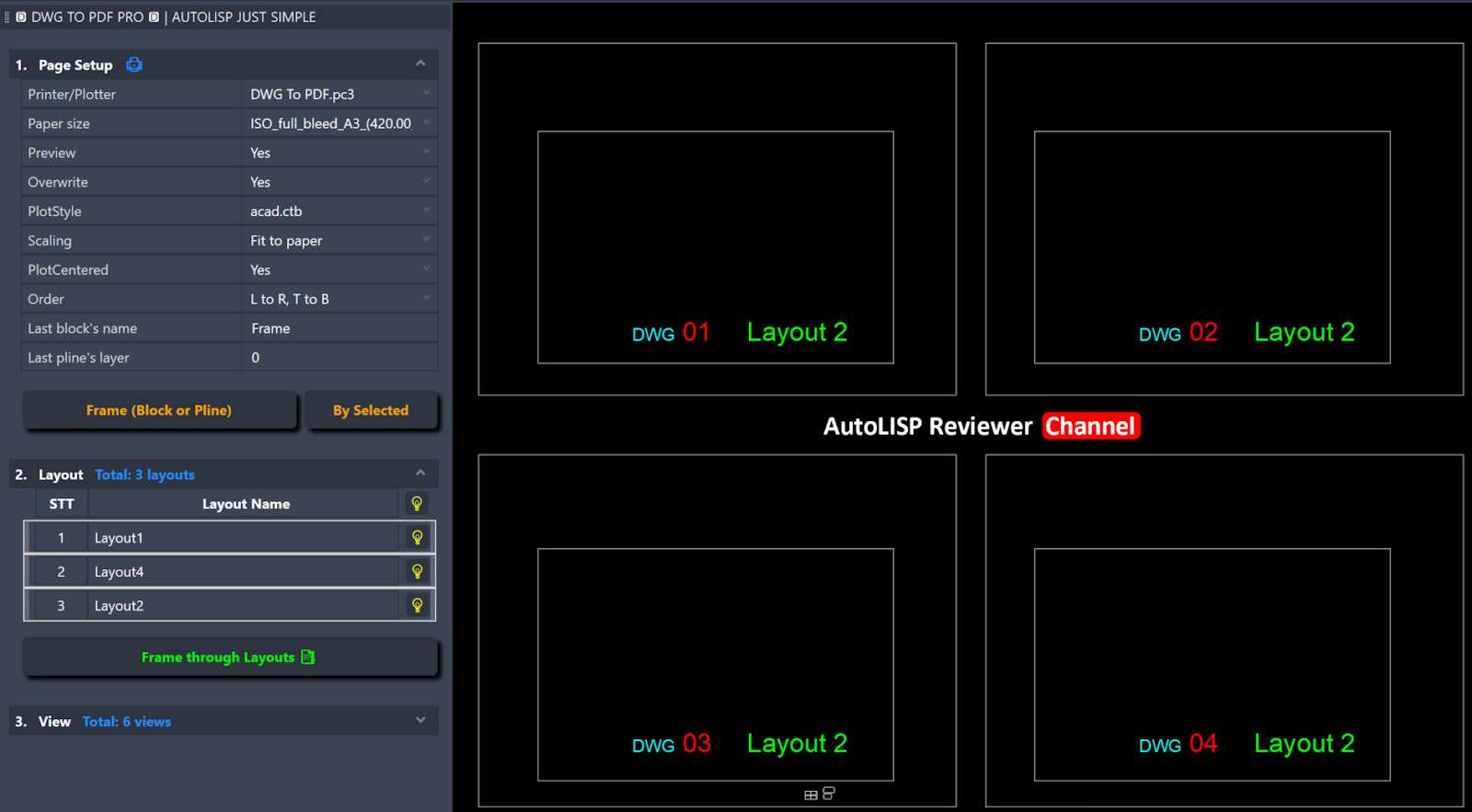1472x812 pixels.
Task: Click the PlotStyle label
Action: [54, 212]
